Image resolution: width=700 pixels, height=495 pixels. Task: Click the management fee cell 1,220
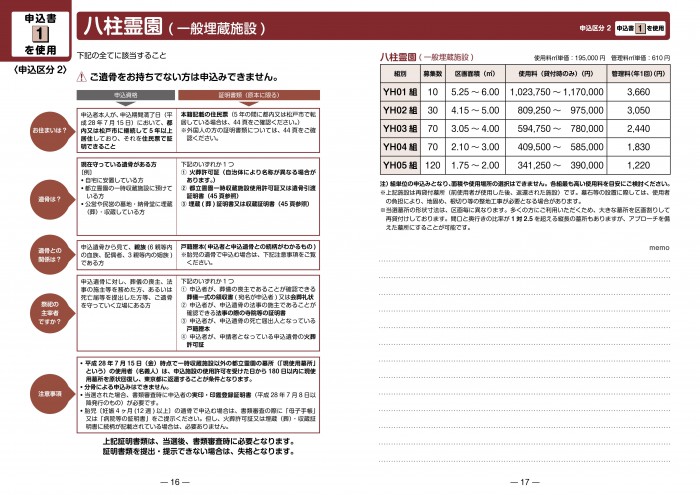pos(638,165)
